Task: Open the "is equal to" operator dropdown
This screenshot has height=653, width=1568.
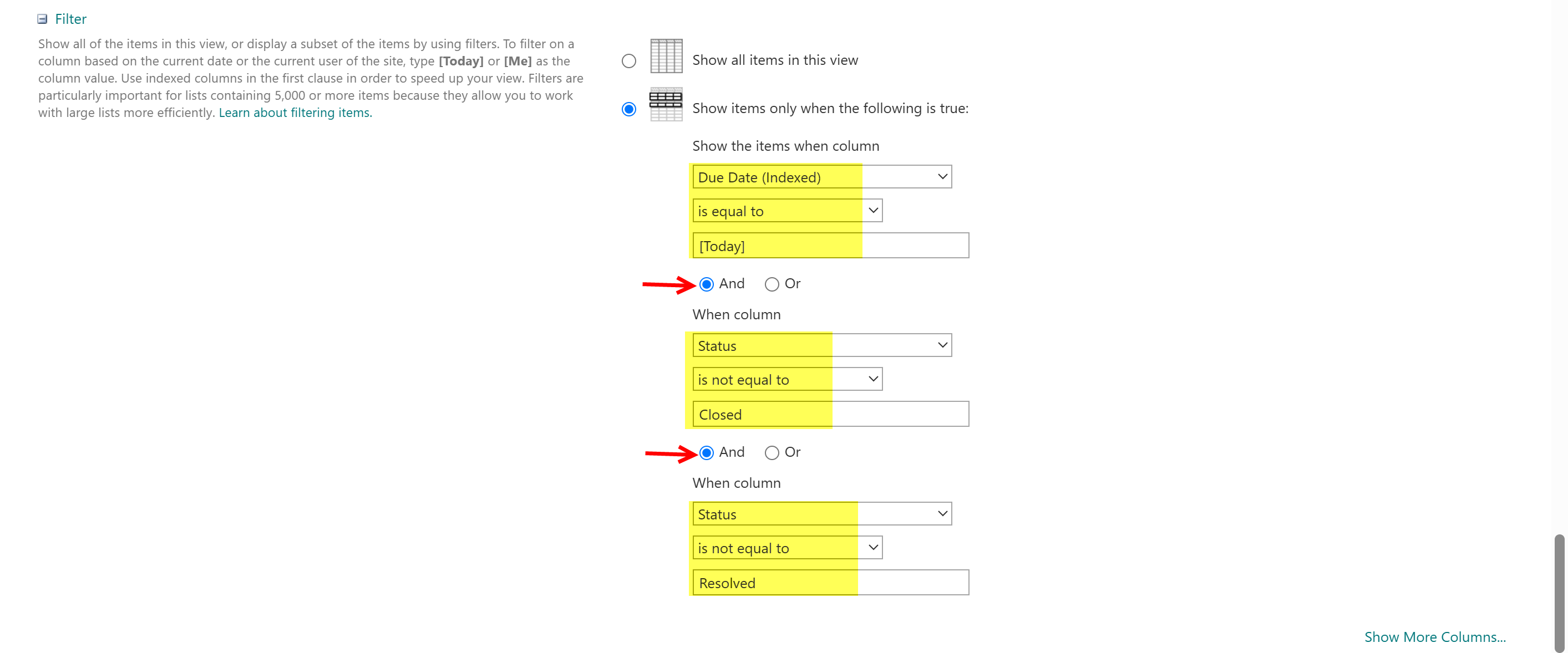Action: click(872, 211)
